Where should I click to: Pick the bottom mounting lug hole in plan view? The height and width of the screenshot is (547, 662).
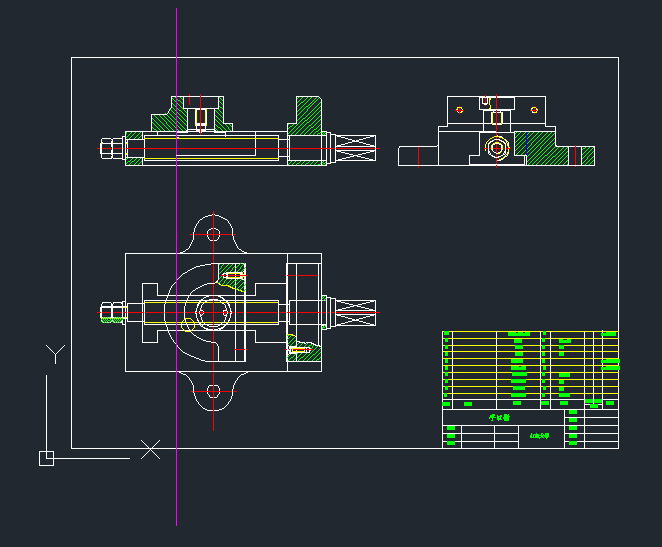[x=212, y=391]
